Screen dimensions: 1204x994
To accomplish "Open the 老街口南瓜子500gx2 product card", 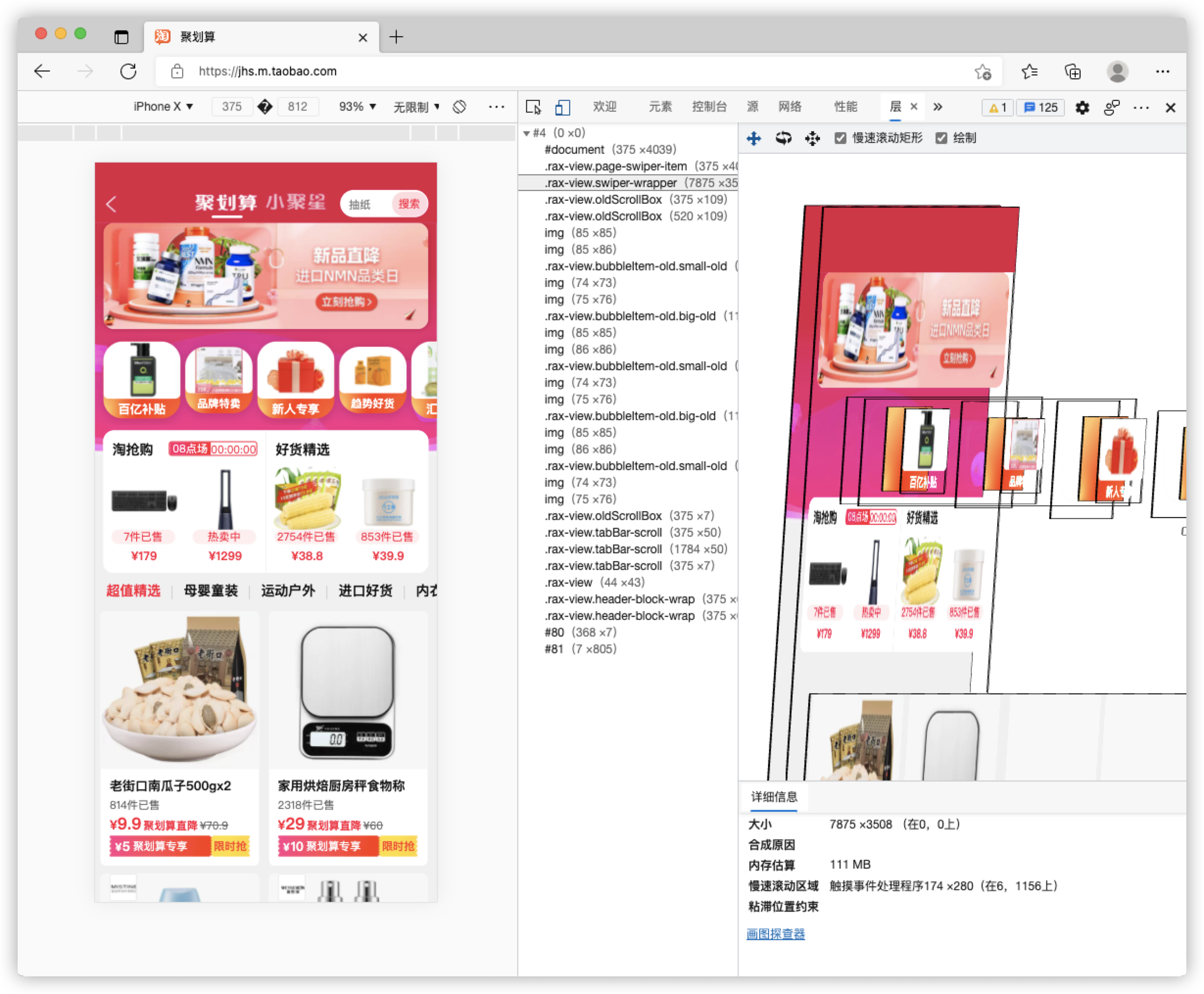I will pyautogui.click(x=180, y=738).
